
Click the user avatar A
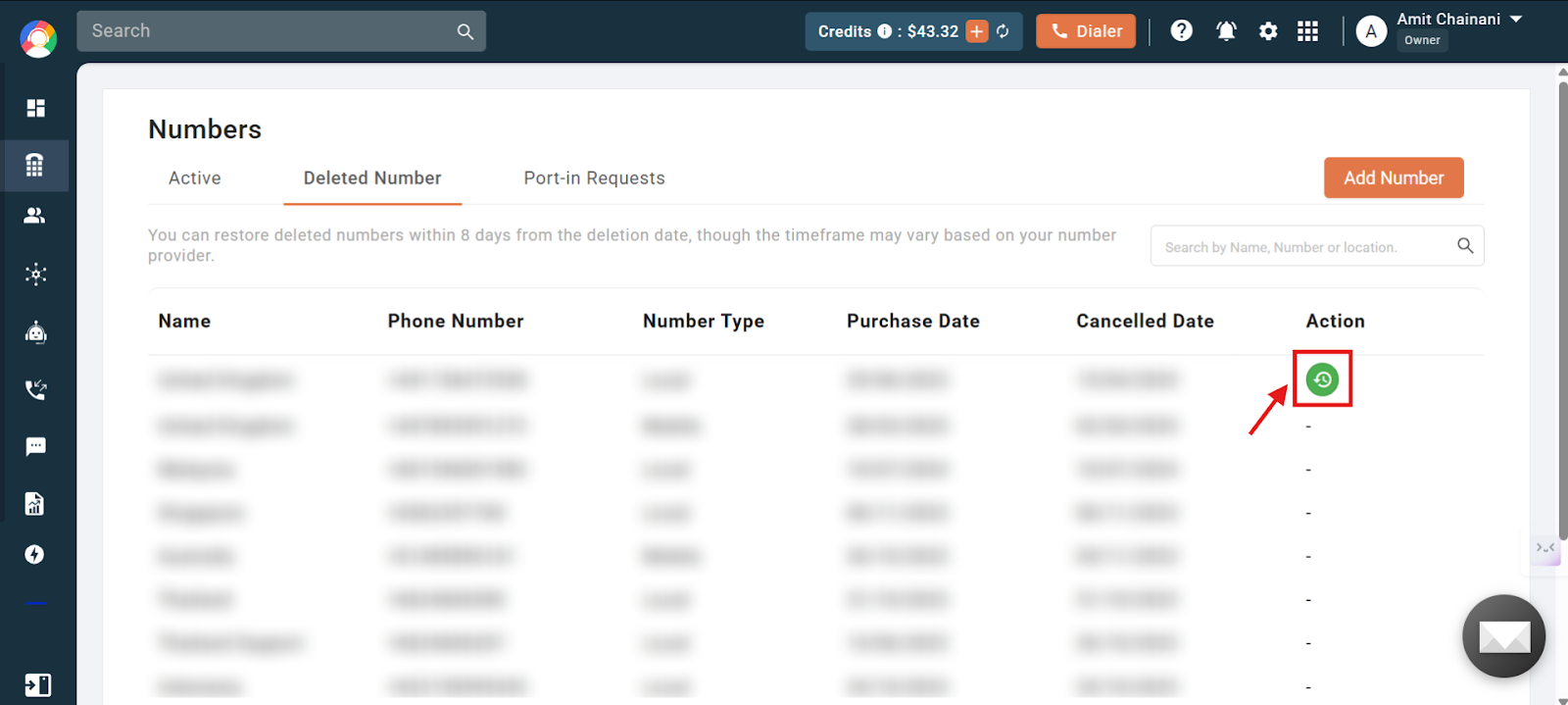1371,31
